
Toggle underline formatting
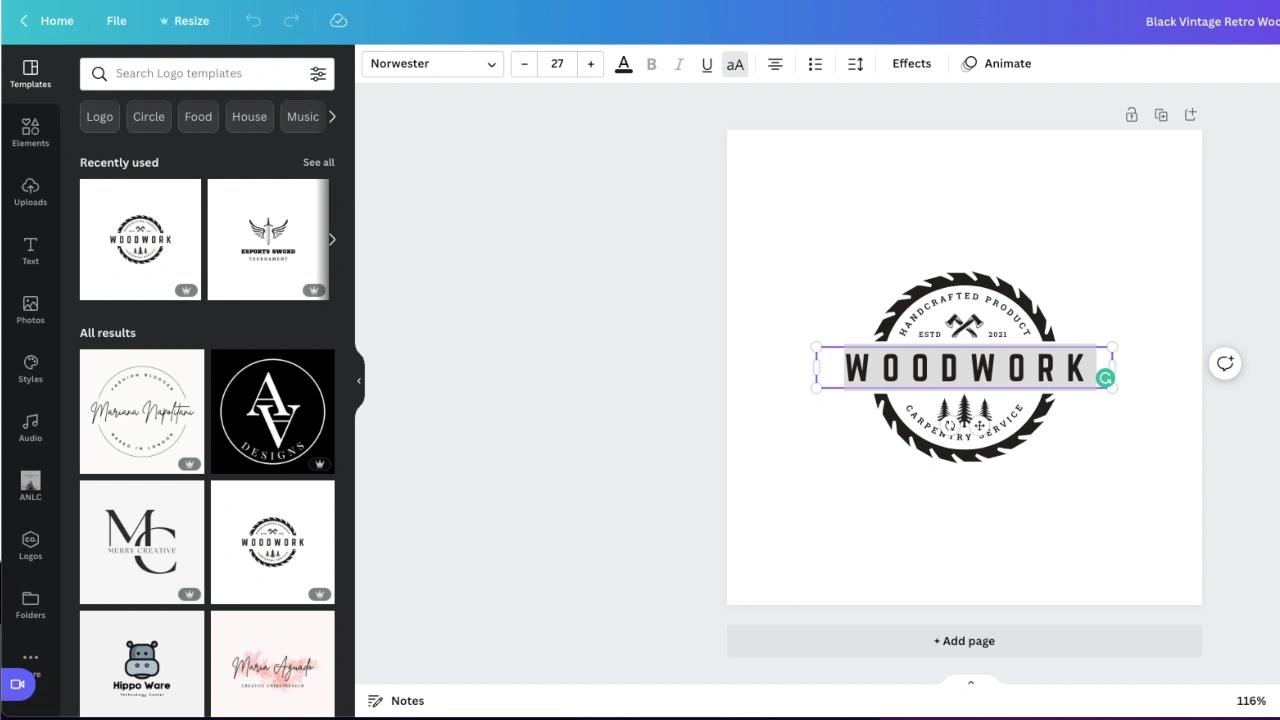707,64
